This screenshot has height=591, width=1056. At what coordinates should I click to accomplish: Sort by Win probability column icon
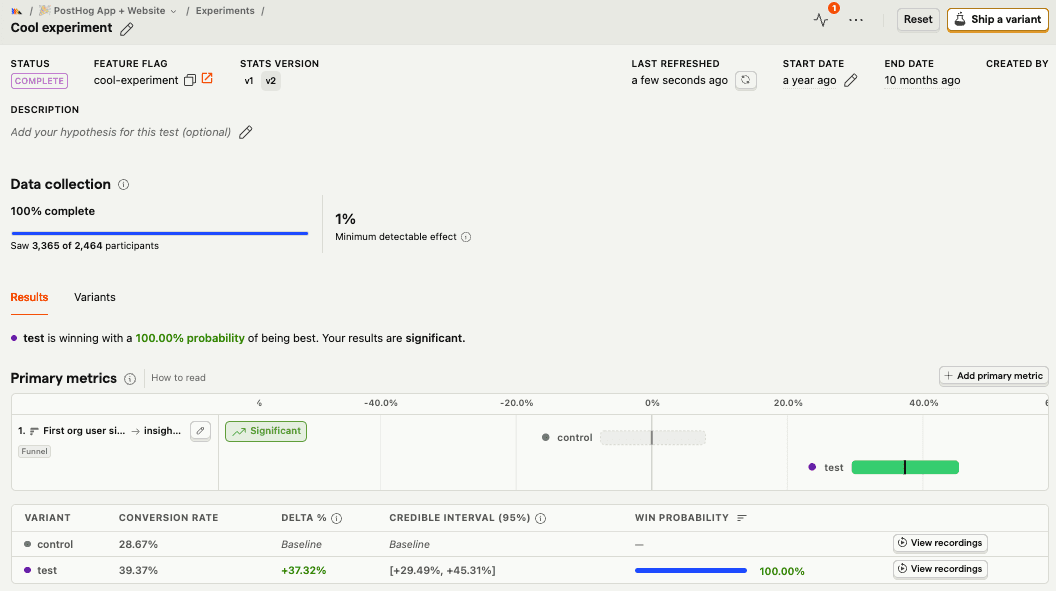741,518
